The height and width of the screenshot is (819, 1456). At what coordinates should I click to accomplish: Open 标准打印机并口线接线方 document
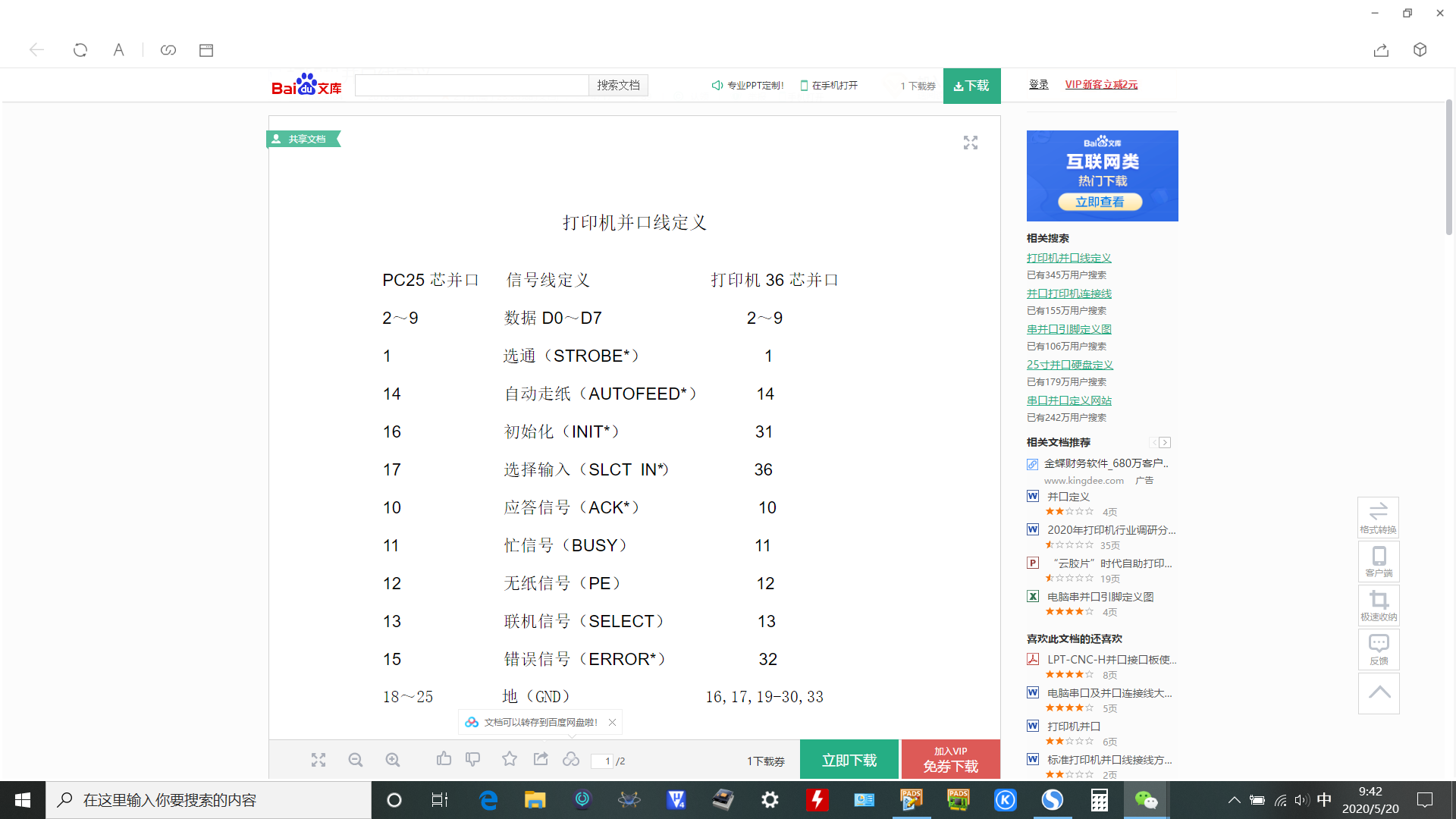pyautogui.click(x=1109, y=760)
